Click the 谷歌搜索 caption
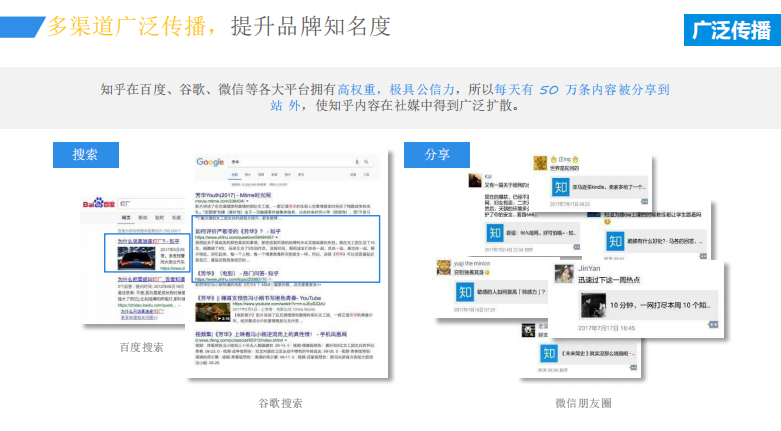 [x=280, y=403]
